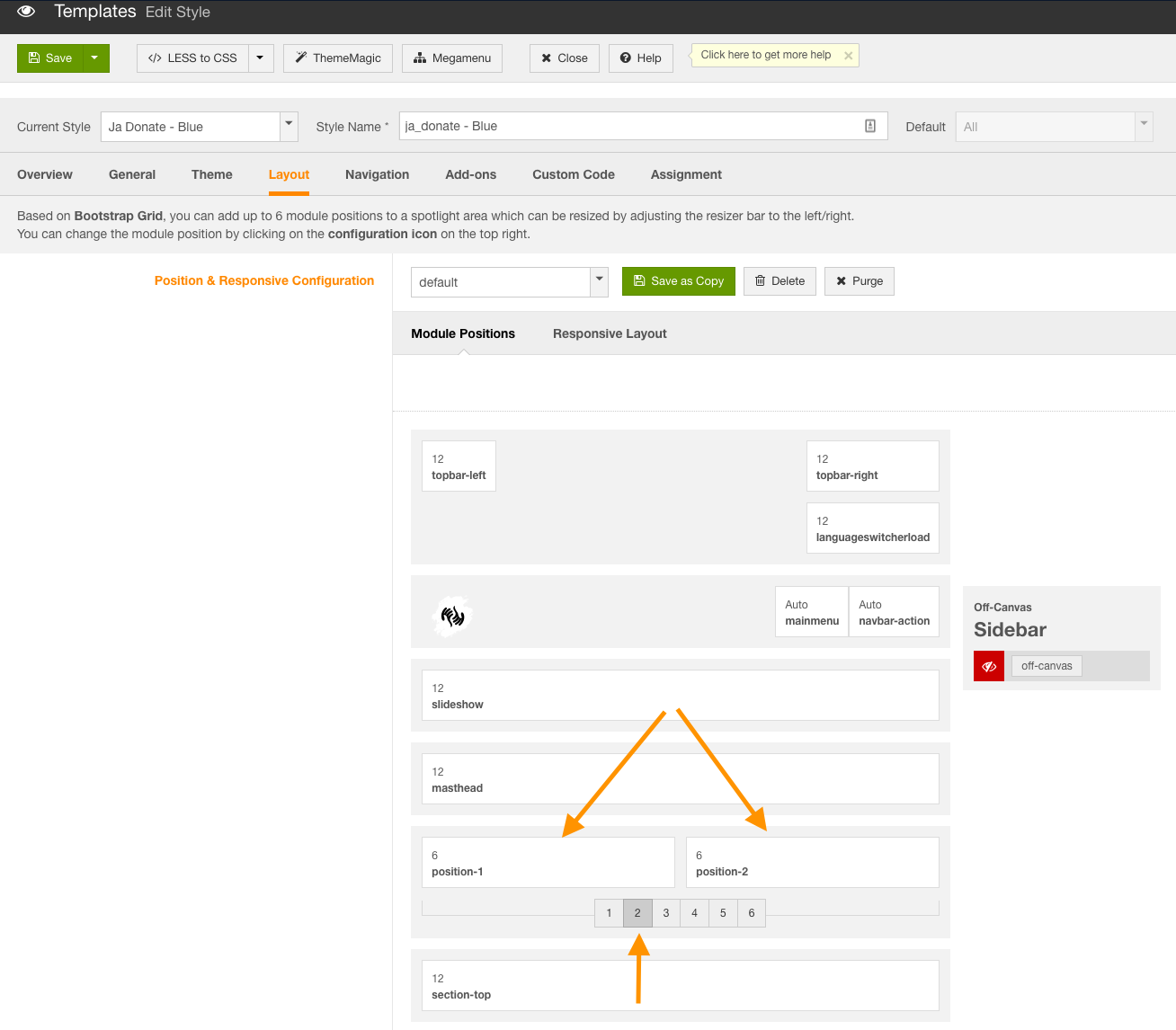Screen dimensions: 1176x1030
Task: Expand the default layout selector
Action: click(599, 281)
